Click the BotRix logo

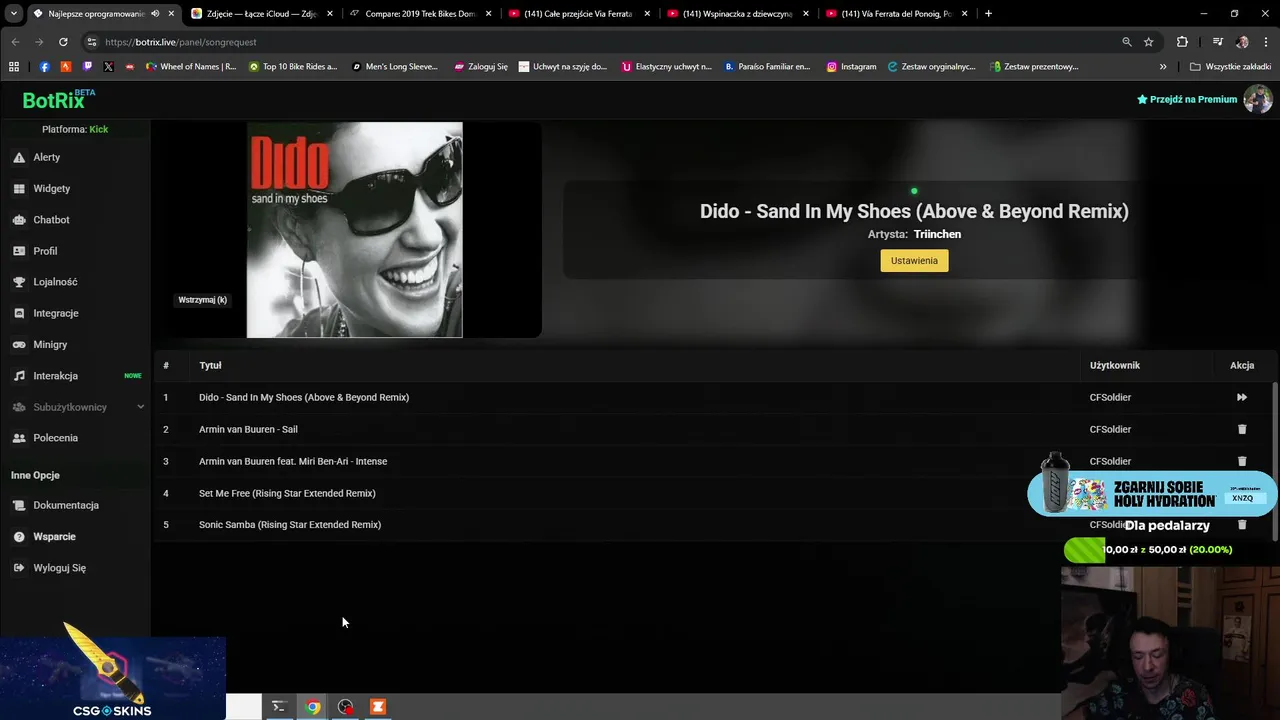click(58, 99)
